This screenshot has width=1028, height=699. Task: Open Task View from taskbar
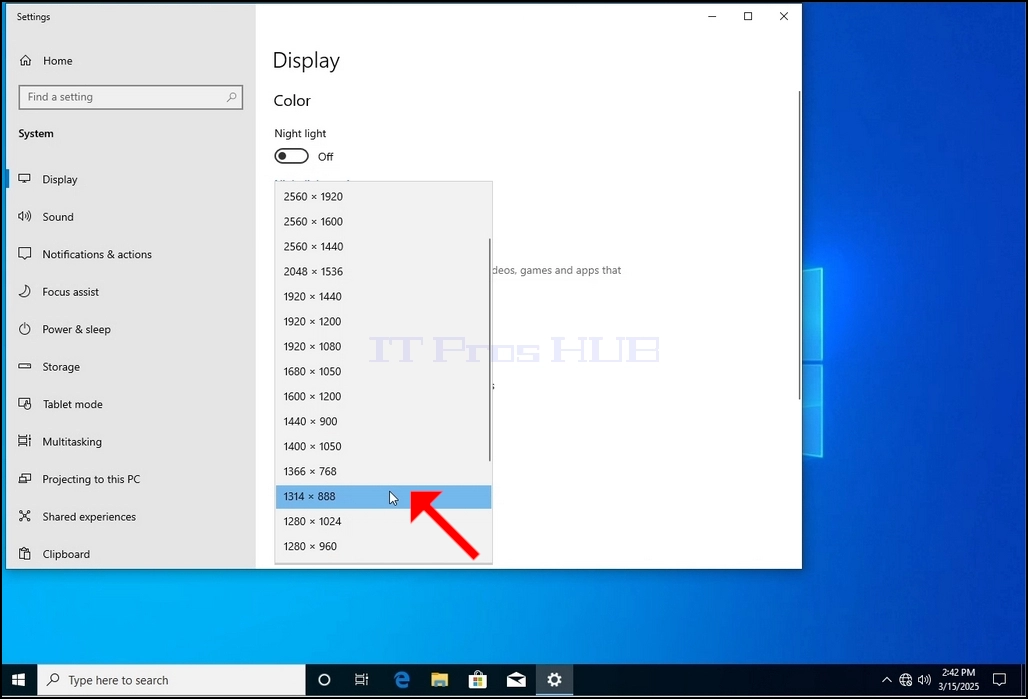(x=362, y=680)
